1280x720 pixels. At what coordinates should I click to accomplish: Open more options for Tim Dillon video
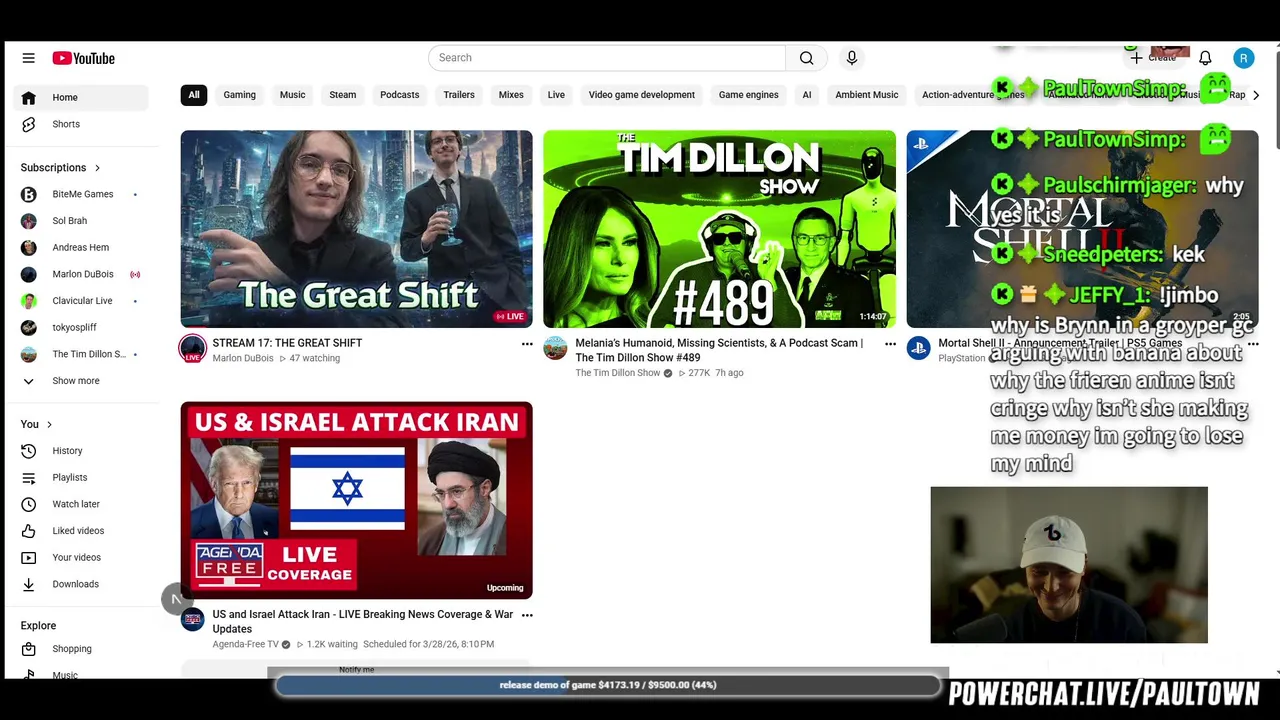890,344
